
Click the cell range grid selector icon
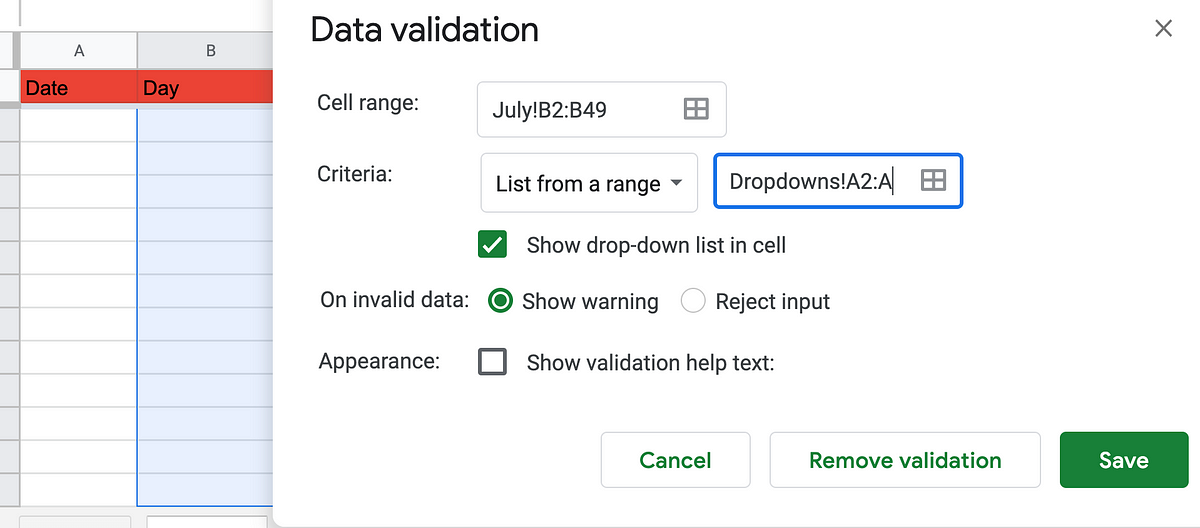tap(696, 109)
